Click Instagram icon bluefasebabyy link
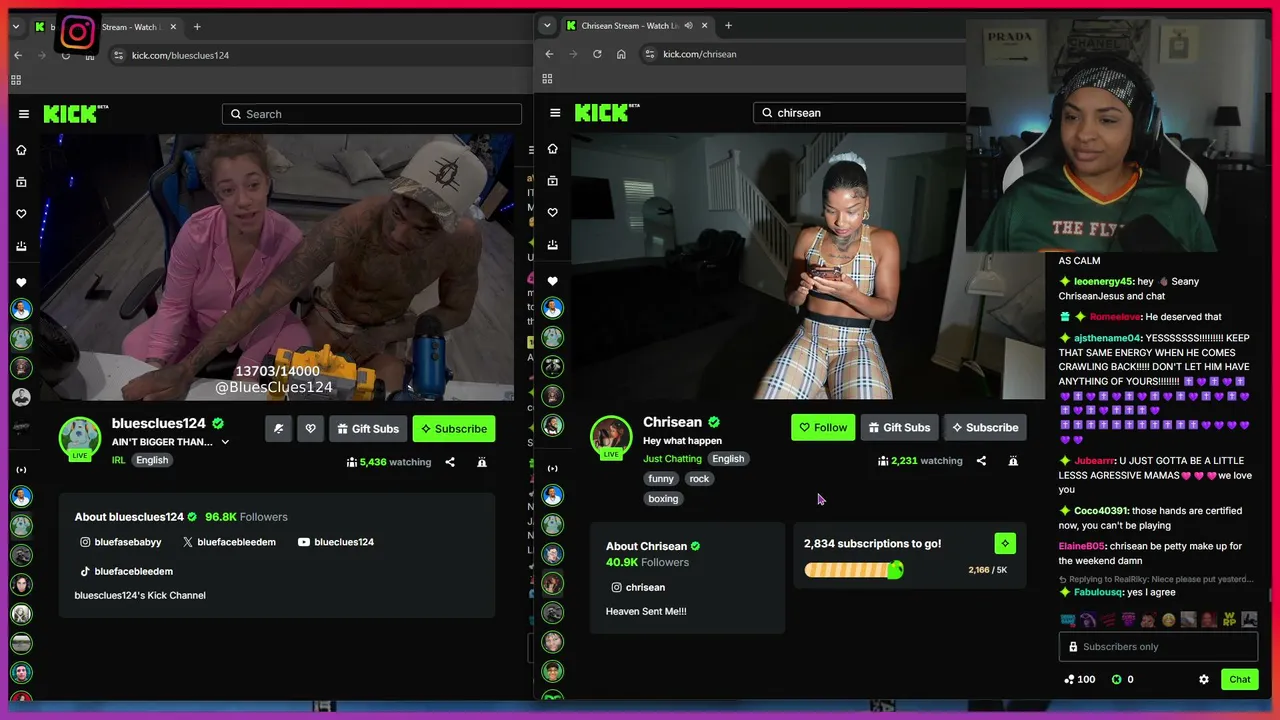 point(121,542)
